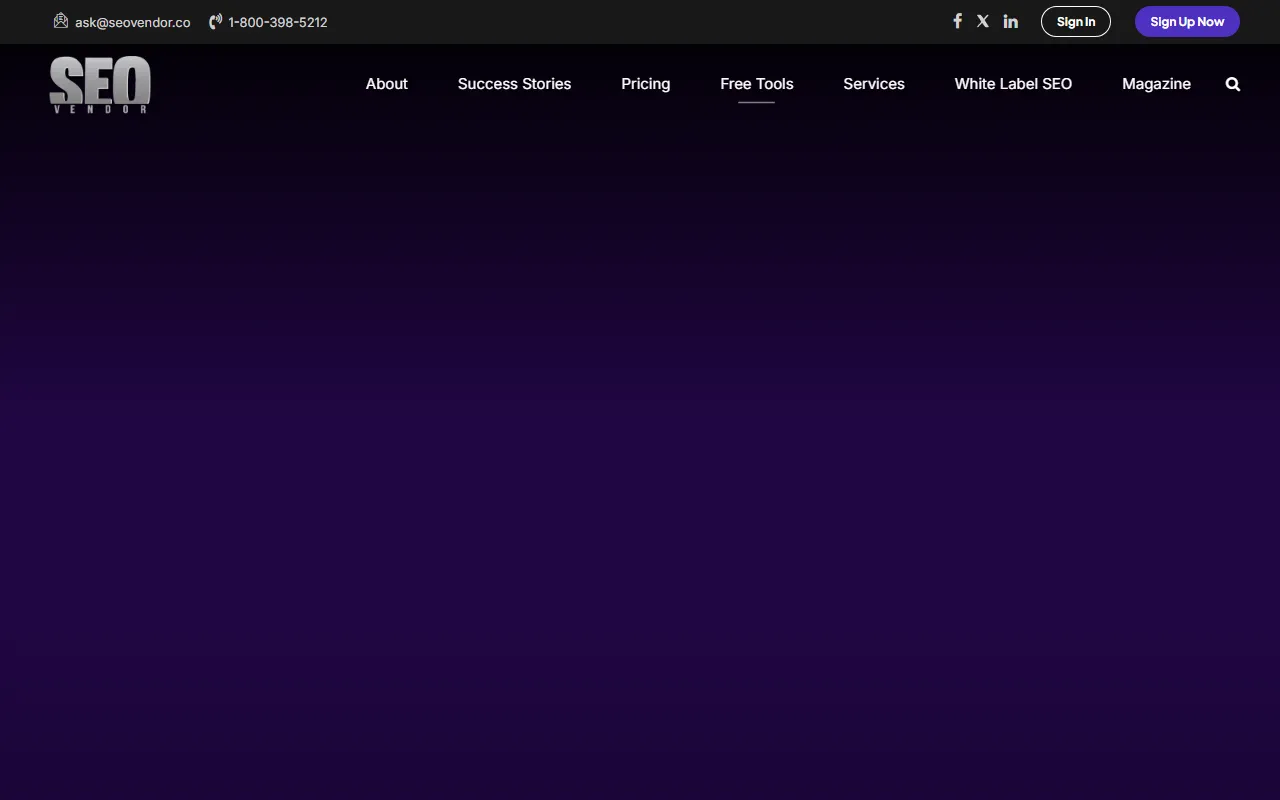The width and height of the screenshot is (1280, 800).
Task: Go to Success Stories
Action: click(514, 84)
